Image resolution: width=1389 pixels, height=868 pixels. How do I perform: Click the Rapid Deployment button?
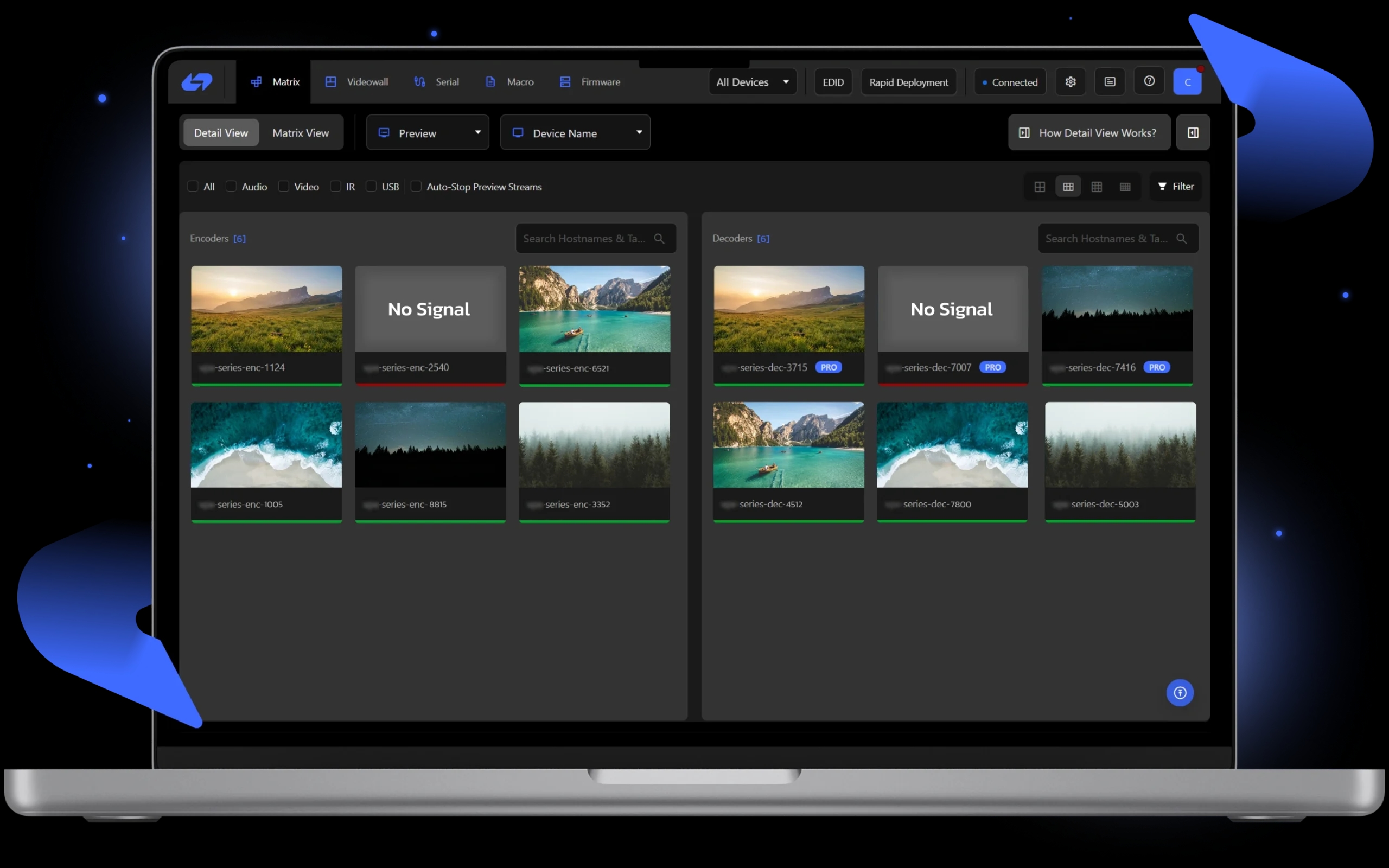pyautogui.click(x=908, y=82)
